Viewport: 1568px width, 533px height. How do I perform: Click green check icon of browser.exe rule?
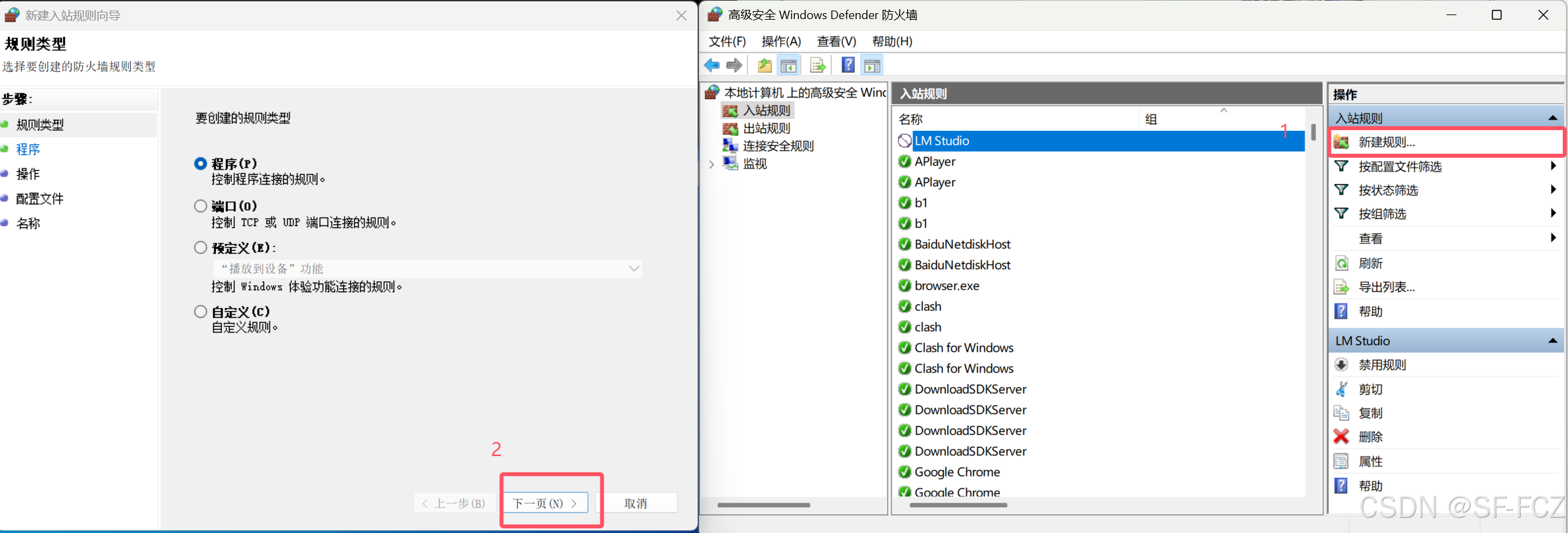905,286
